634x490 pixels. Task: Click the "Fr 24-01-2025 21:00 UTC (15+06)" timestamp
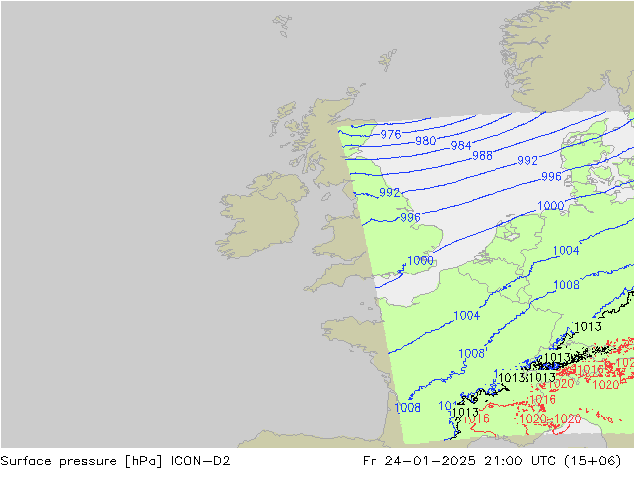[492, 461]
